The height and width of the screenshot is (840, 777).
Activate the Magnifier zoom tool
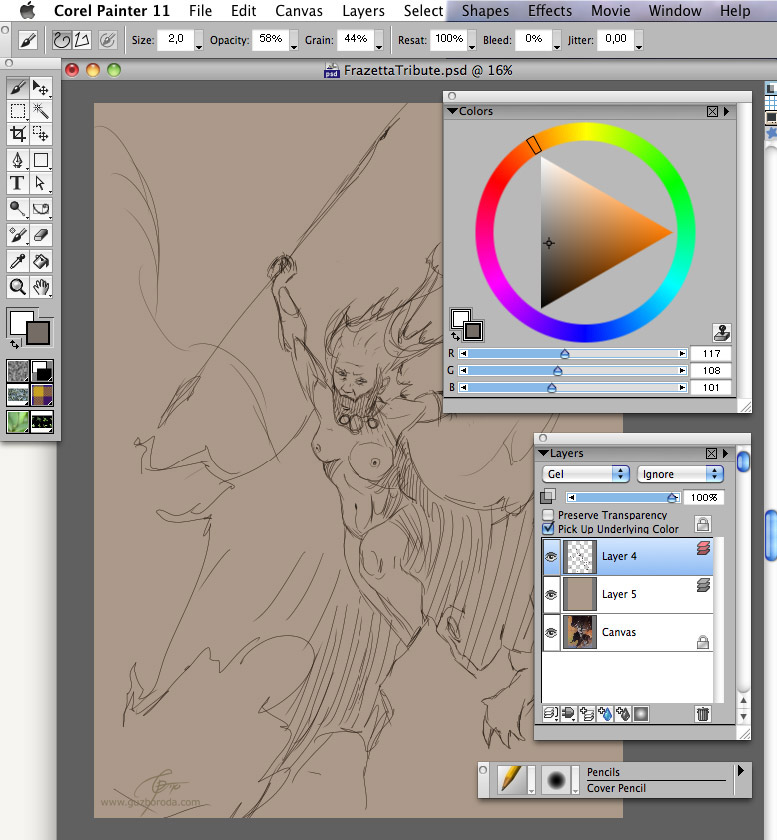pyautogui.click(x=17, y=287)
